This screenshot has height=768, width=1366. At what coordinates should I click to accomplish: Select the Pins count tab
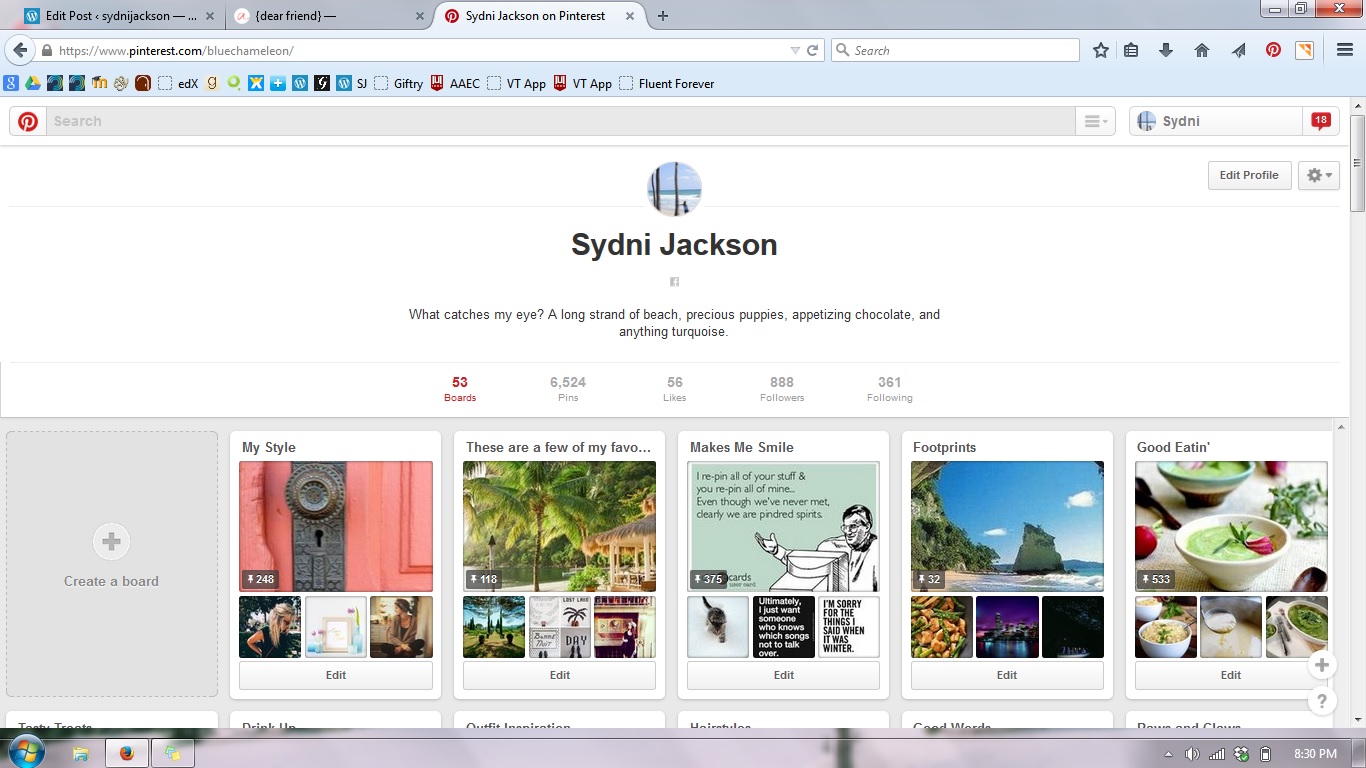pyautogui.click(x=567, y=389)
